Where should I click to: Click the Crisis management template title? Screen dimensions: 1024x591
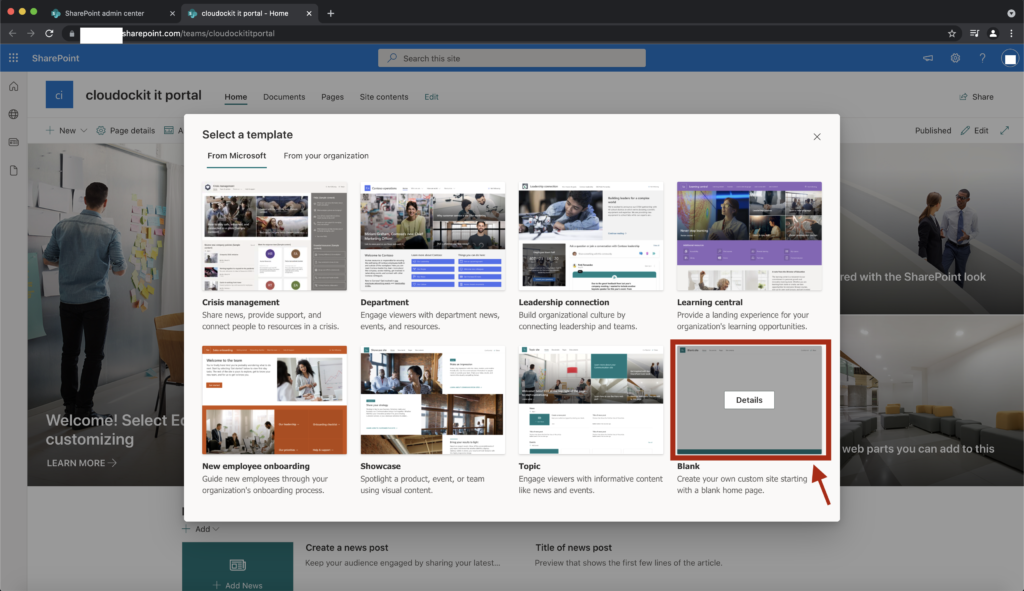click(240, 302)
